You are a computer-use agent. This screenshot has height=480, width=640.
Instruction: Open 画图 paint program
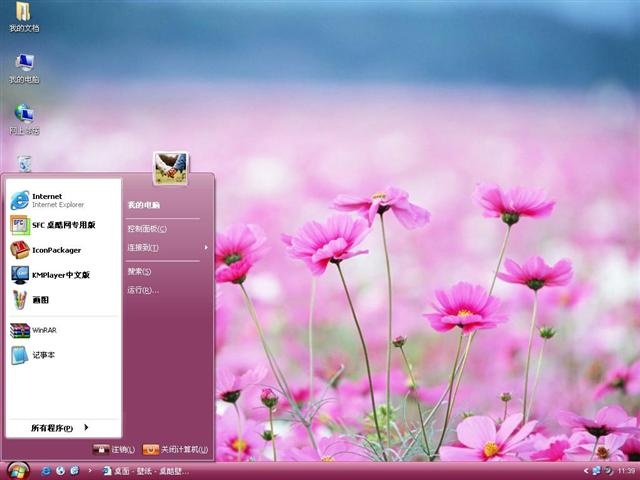click(x=64, y=300)
